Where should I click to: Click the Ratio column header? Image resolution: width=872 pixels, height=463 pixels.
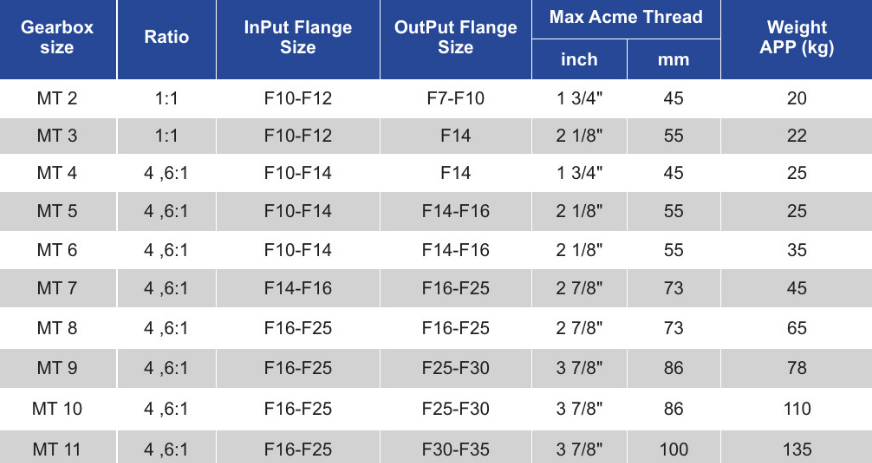(167, 37)
